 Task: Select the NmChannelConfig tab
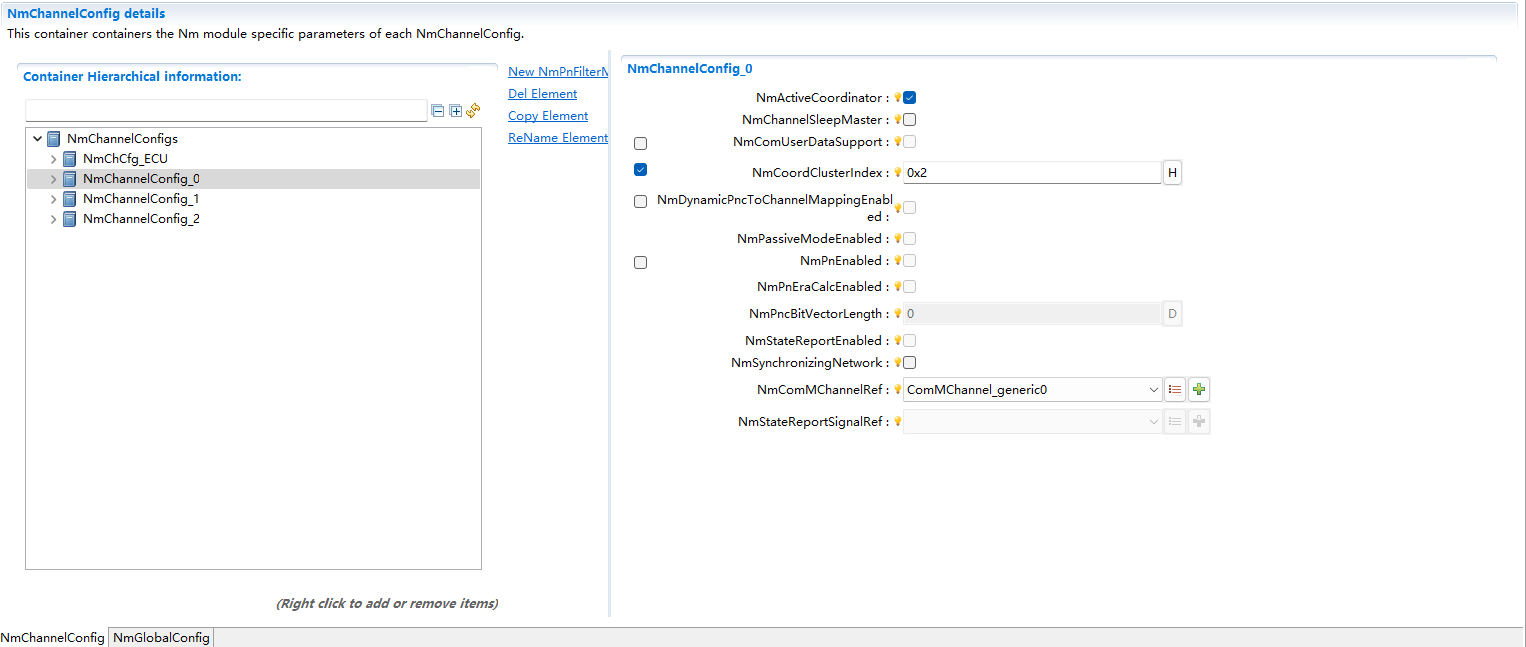[52, 638]
